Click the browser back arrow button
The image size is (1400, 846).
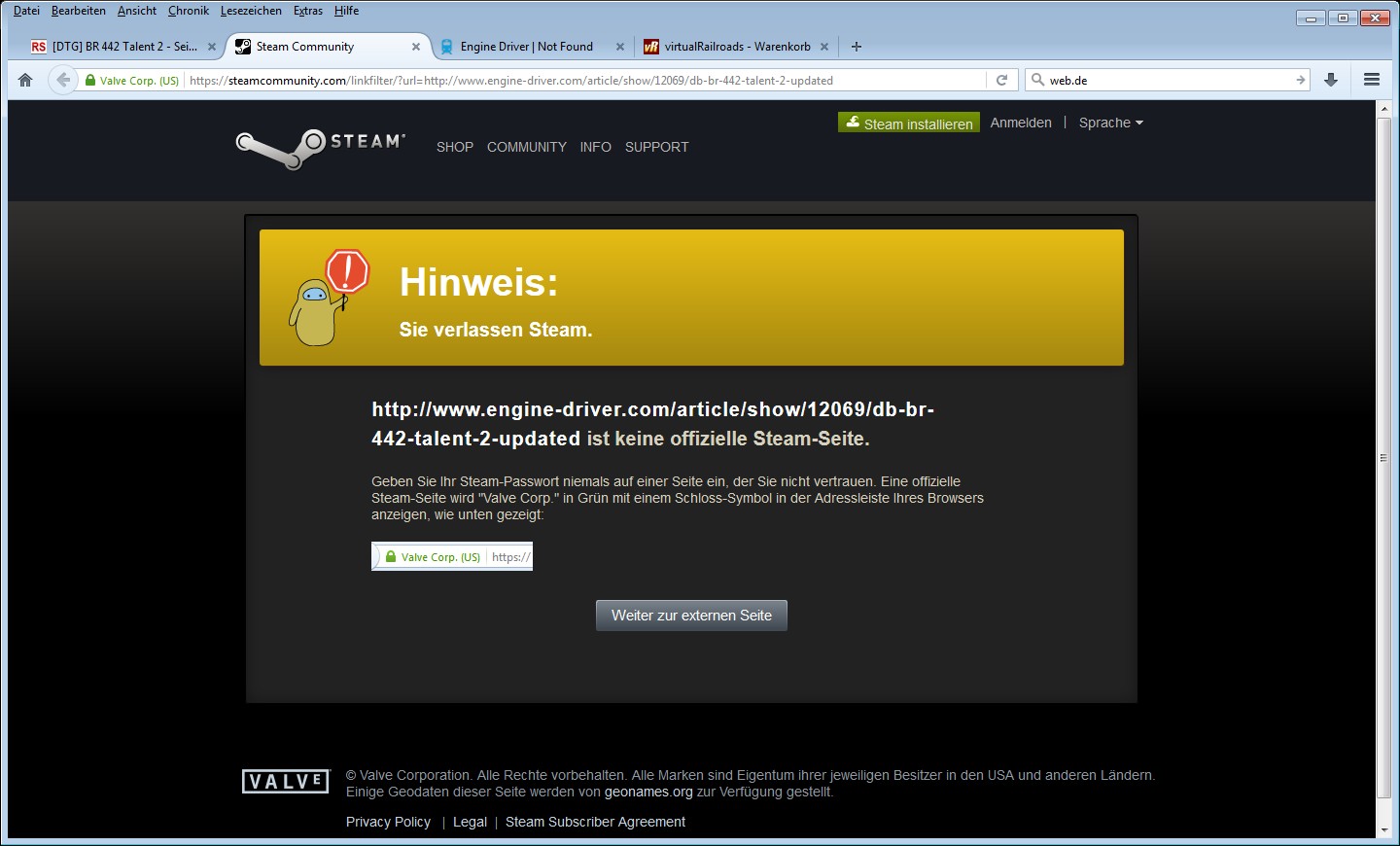(x=63, y=80)
